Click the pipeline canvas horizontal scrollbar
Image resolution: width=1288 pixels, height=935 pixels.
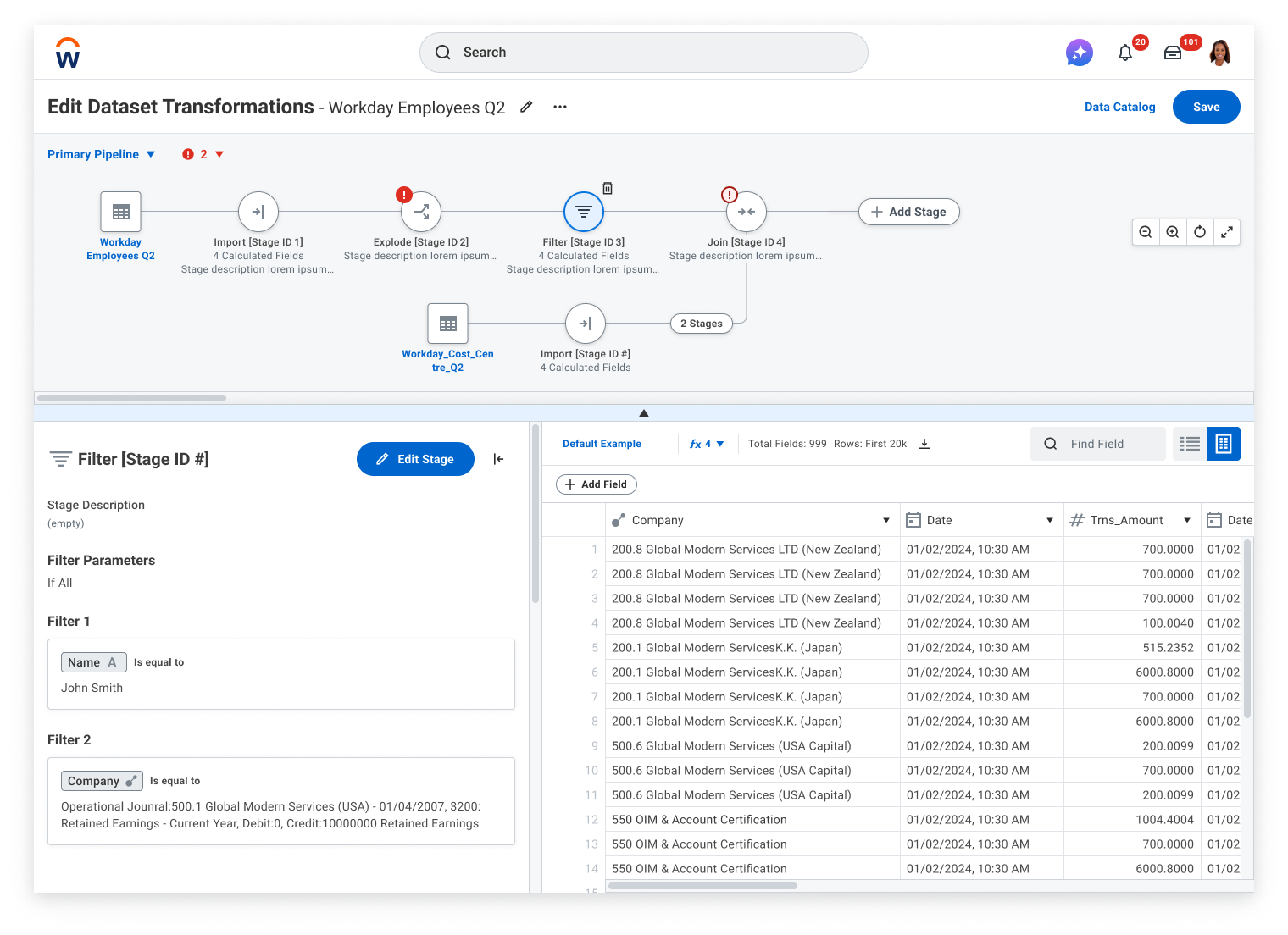point(131,398)
